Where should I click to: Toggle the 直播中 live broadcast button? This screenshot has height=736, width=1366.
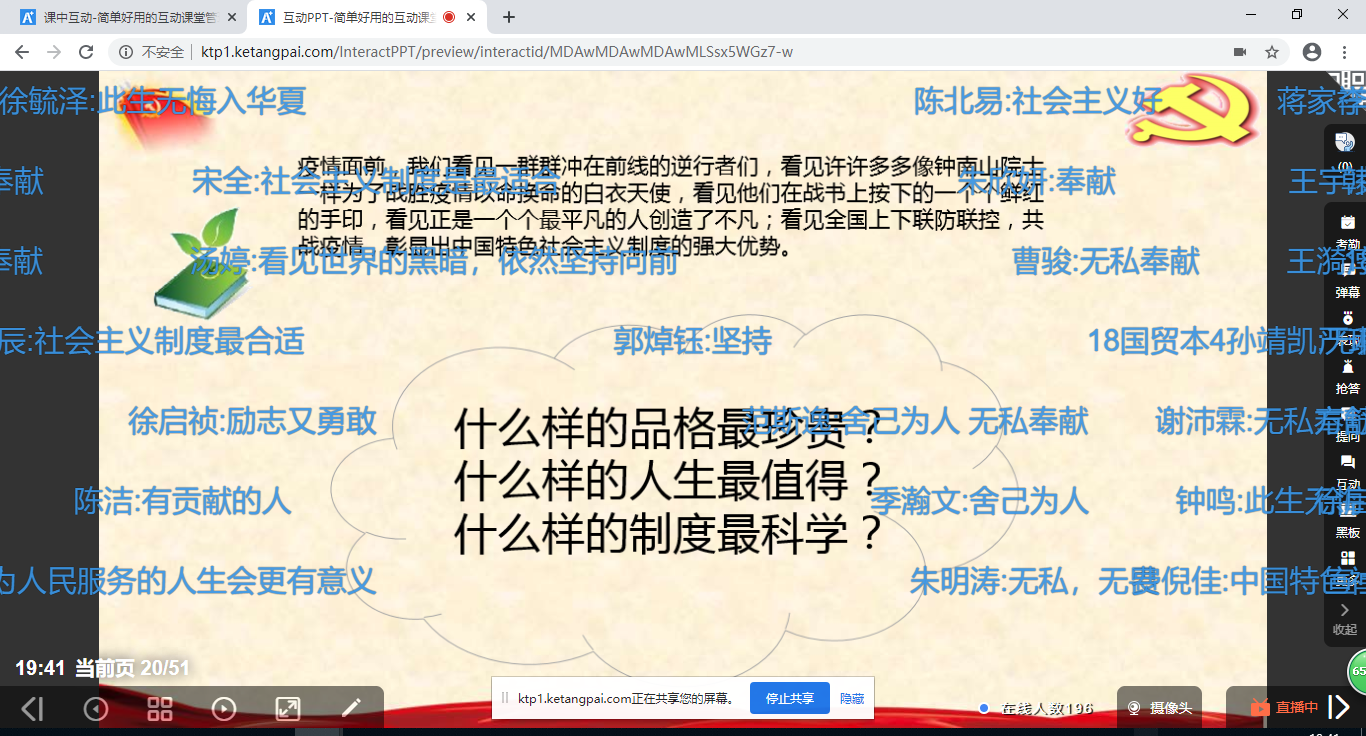pos(1285,708)
